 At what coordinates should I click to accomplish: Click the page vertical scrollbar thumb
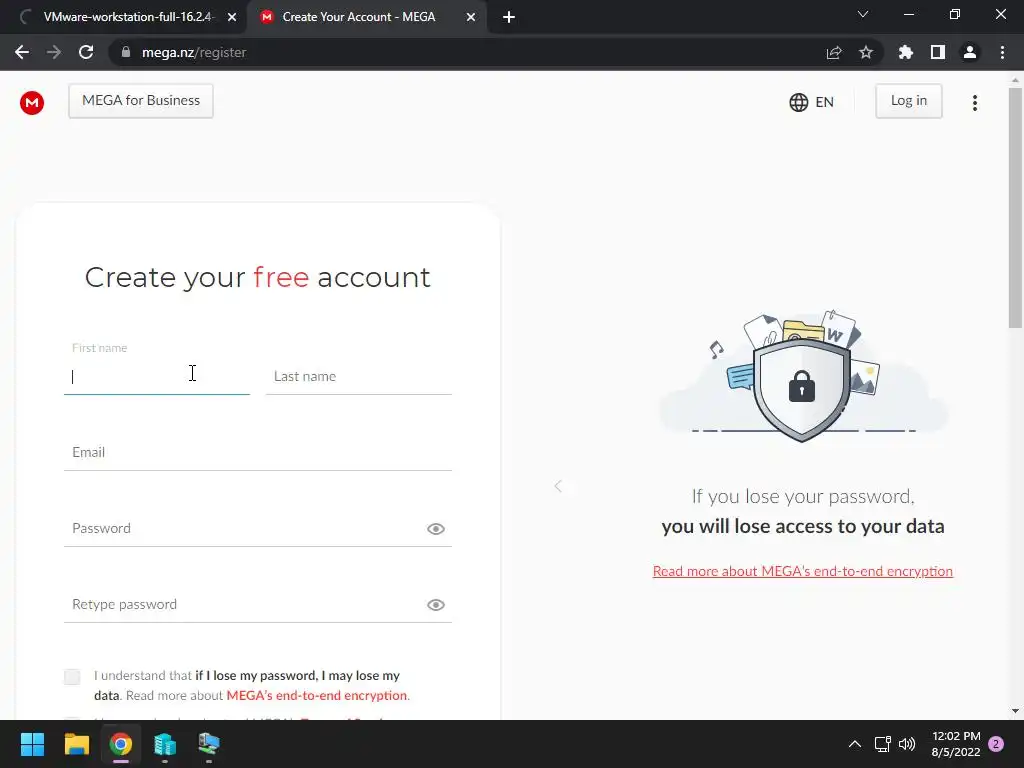[1015, 208]
